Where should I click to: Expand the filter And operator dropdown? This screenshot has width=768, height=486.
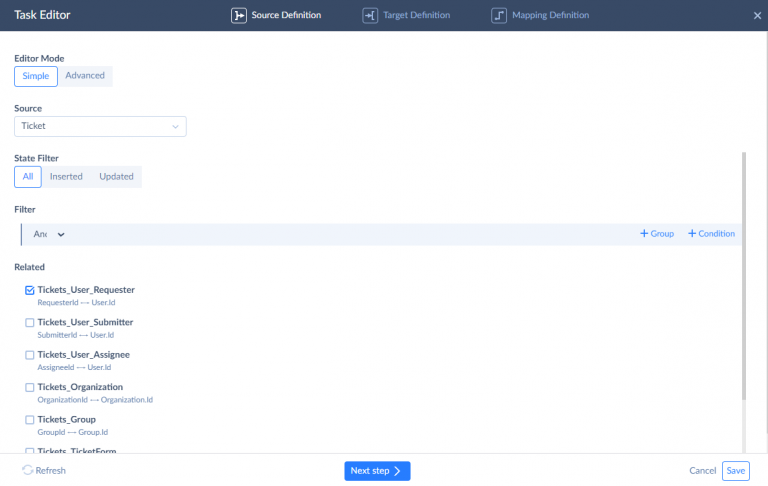click(50, 234)
